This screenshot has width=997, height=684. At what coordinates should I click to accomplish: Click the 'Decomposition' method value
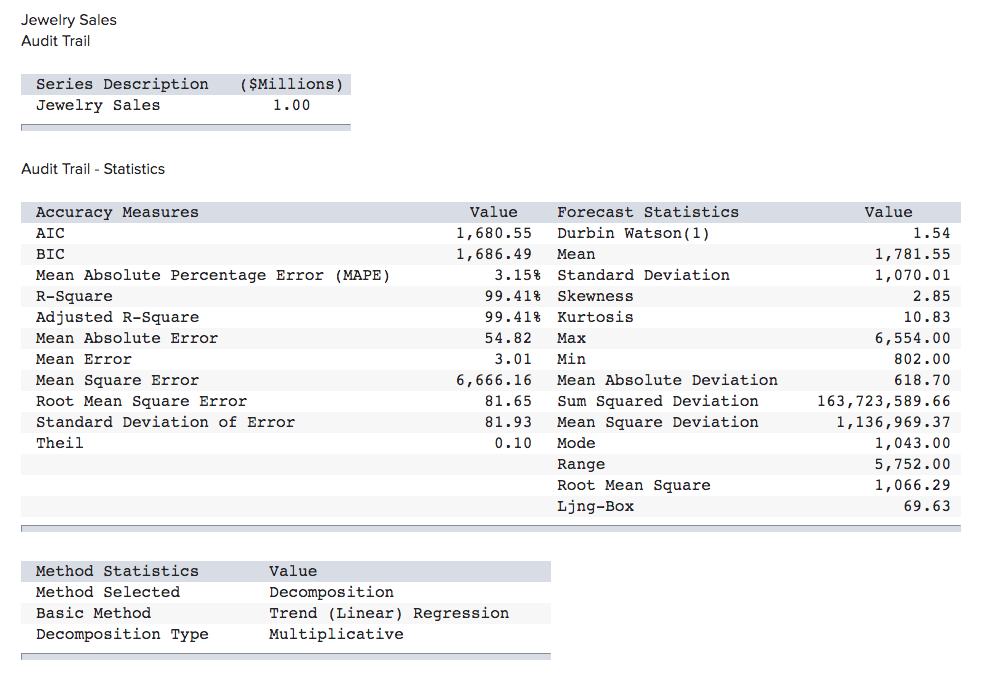331,591
